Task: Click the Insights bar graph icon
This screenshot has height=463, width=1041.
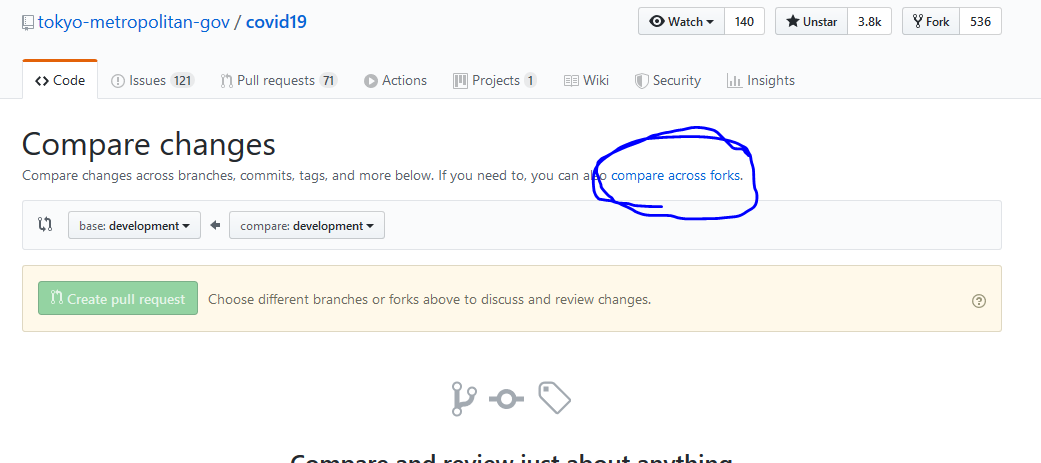Action: pyautogui.click(x=734, y=81)
